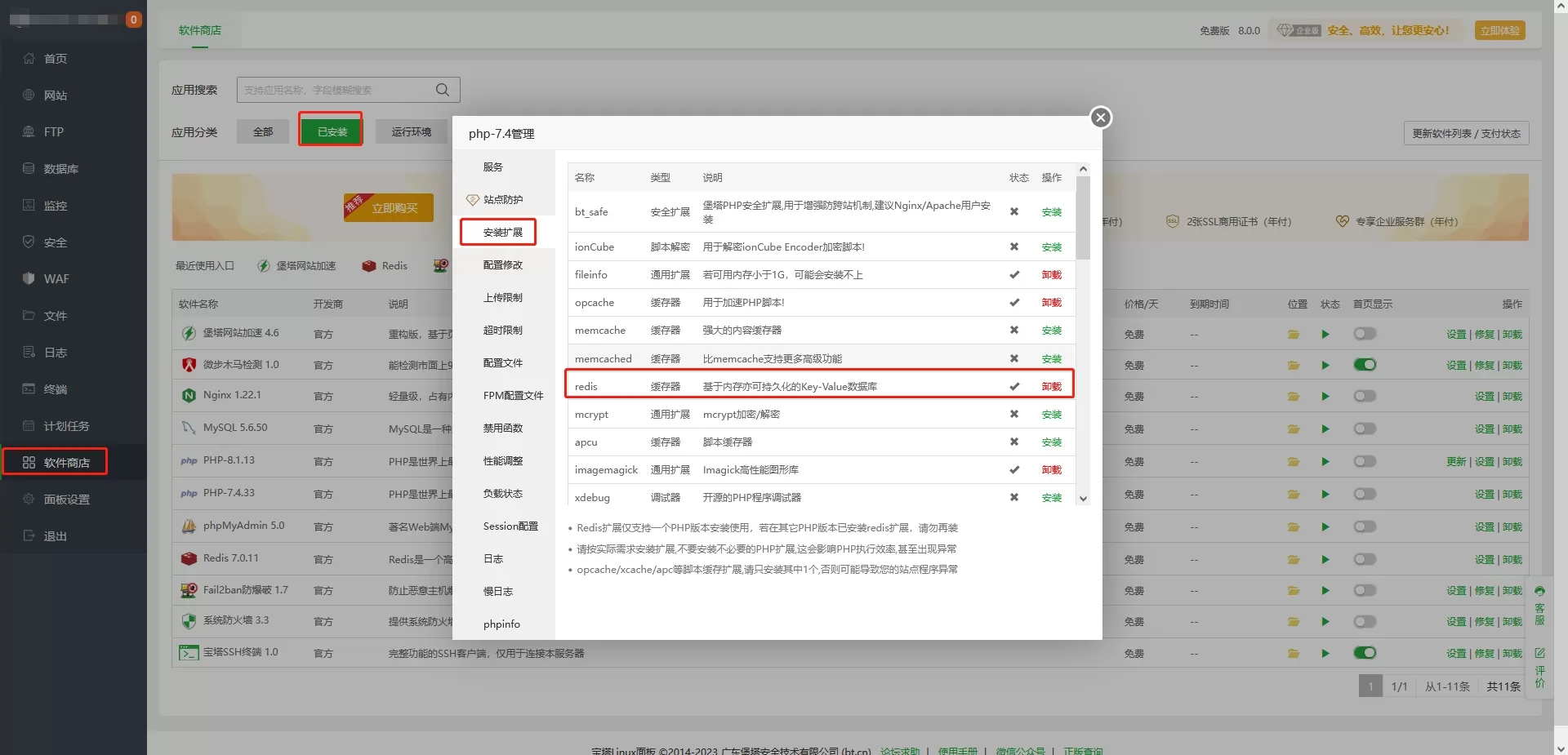
Task: Click folder icon for 宝塔SSH终端 row
Action: point(1294,653)
